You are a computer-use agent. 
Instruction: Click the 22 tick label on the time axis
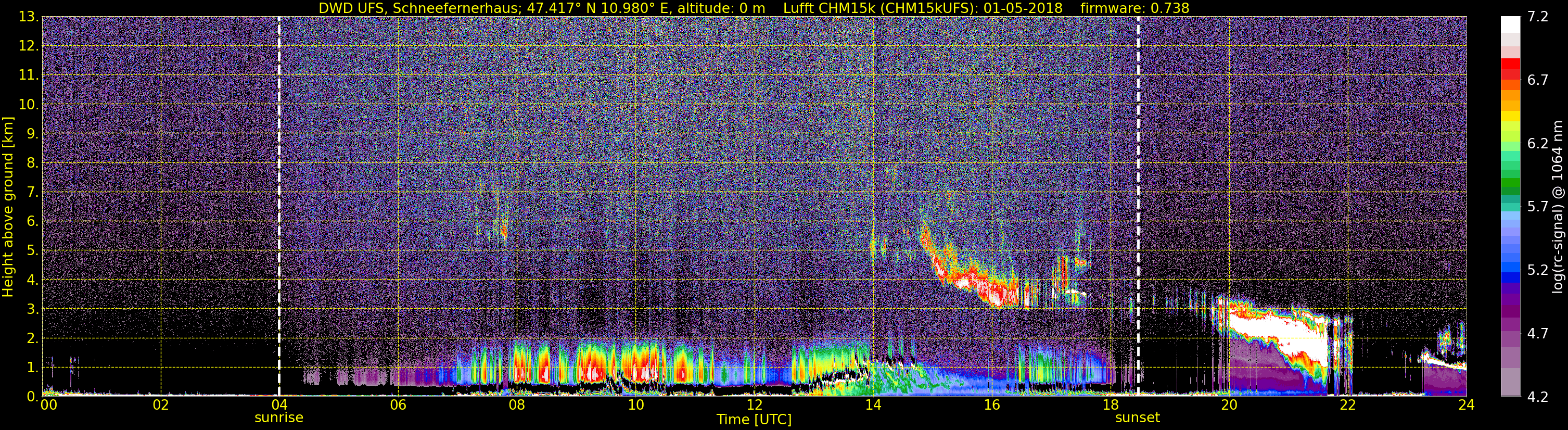(1348, 405)
